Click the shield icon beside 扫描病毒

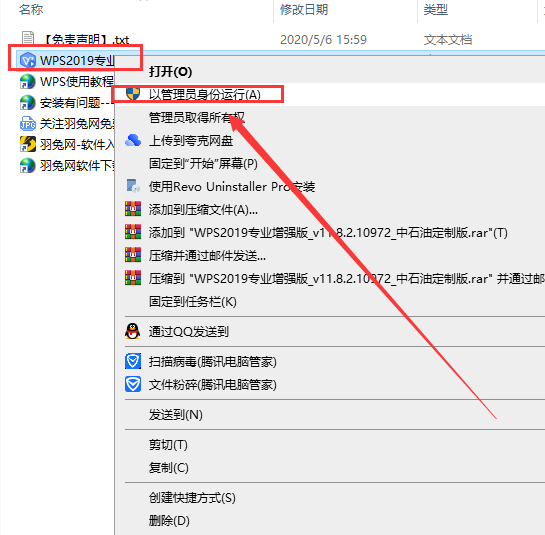point(133,362)
